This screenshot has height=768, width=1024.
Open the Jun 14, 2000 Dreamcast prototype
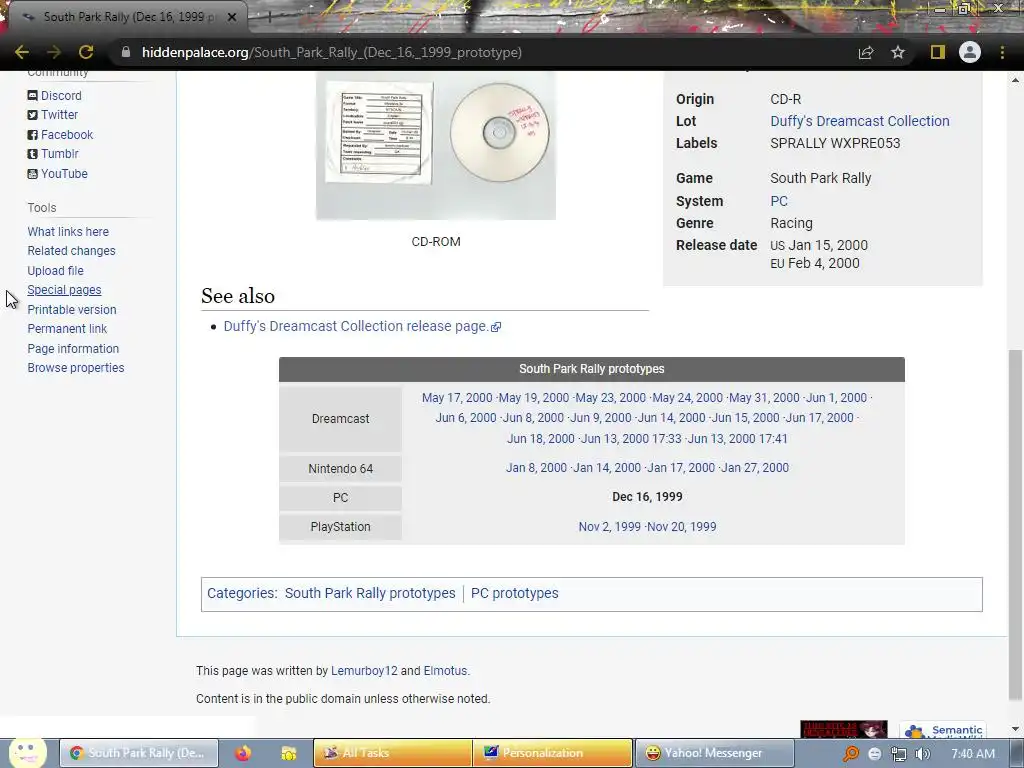pos(671,418)
